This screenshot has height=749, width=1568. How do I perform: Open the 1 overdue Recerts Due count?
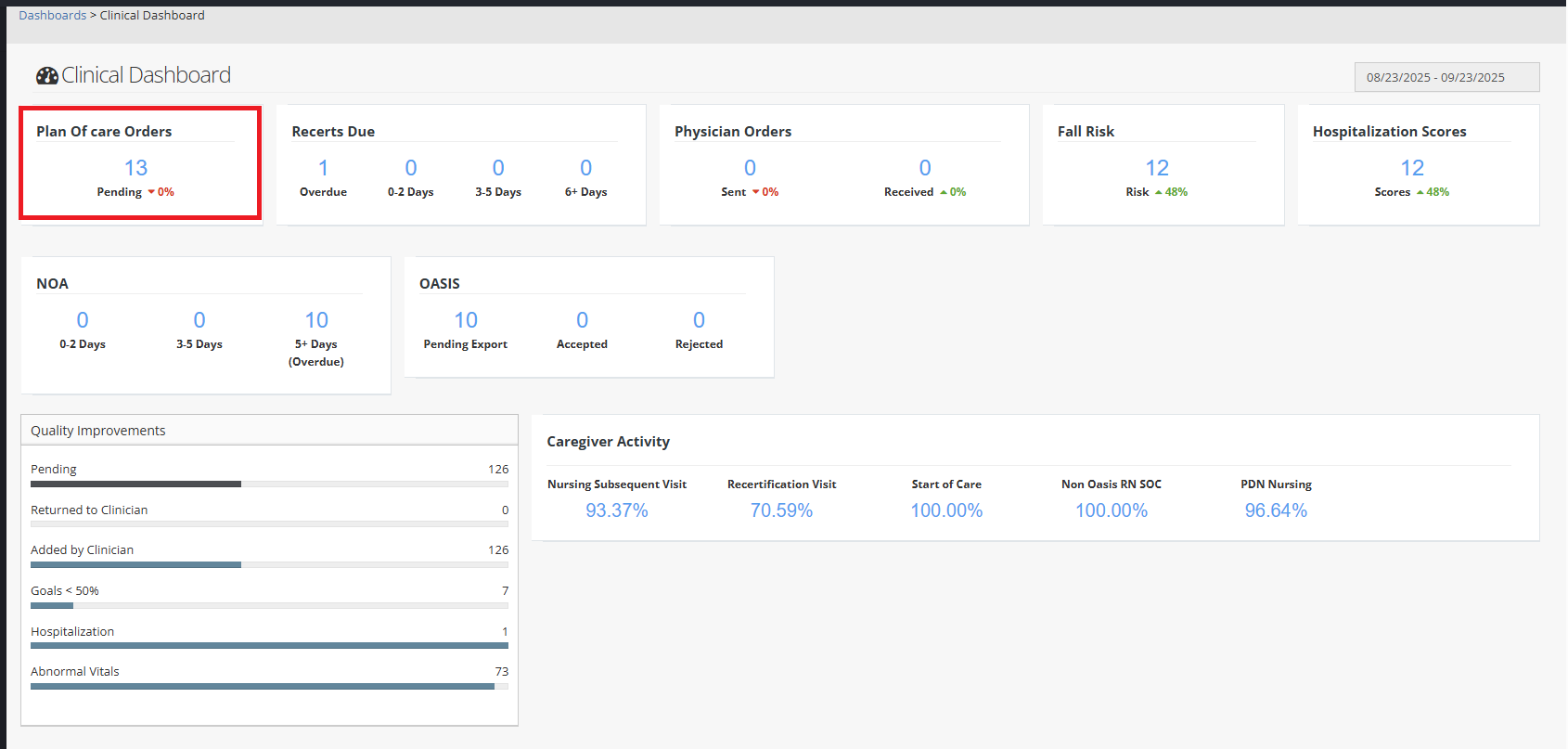pyautogui.click(x=323, y=168)
